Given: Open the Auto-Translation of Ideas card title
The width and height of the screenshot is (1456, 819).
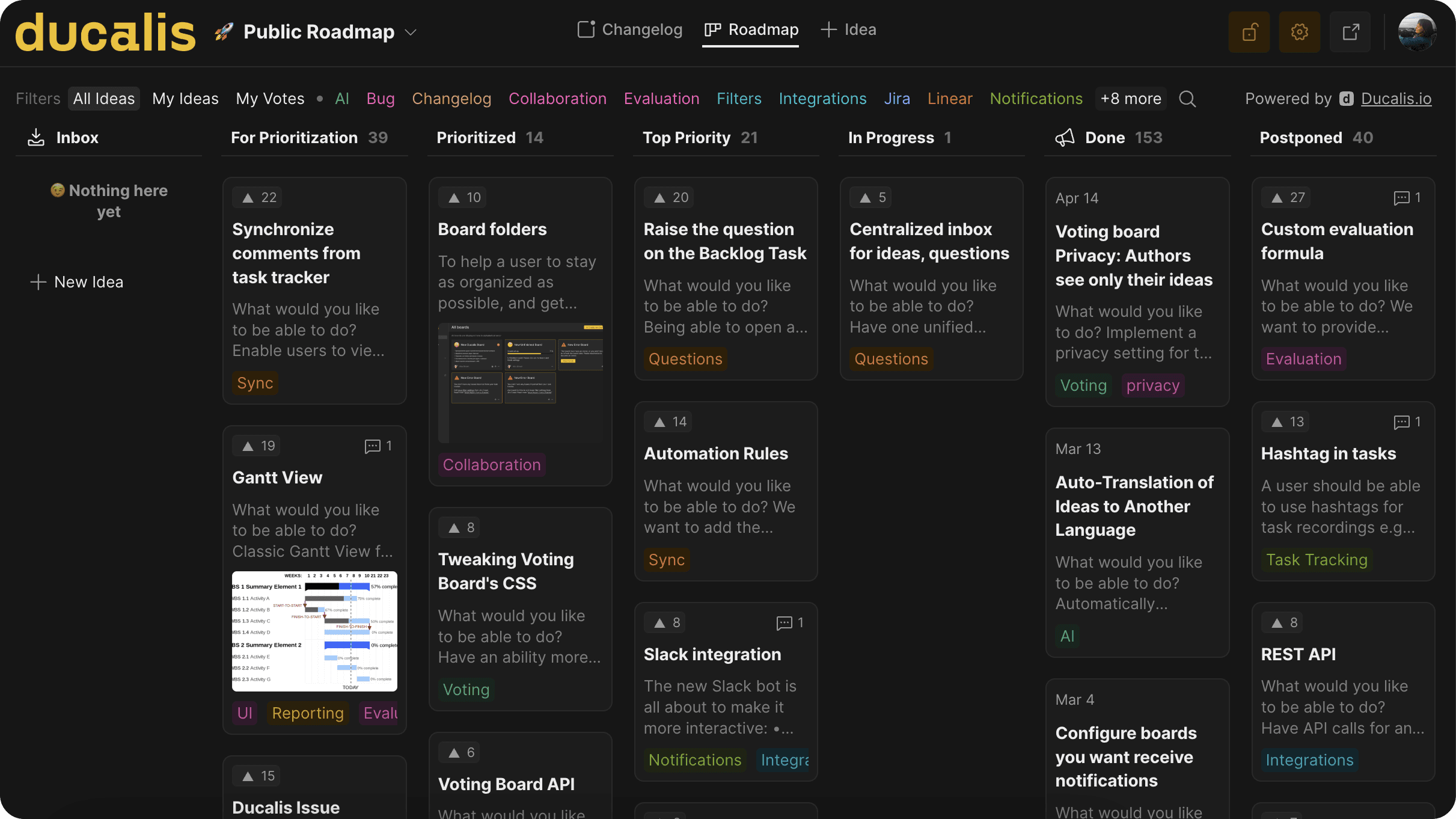Looking at the screenshot, I should click(x=1134, y=506).
